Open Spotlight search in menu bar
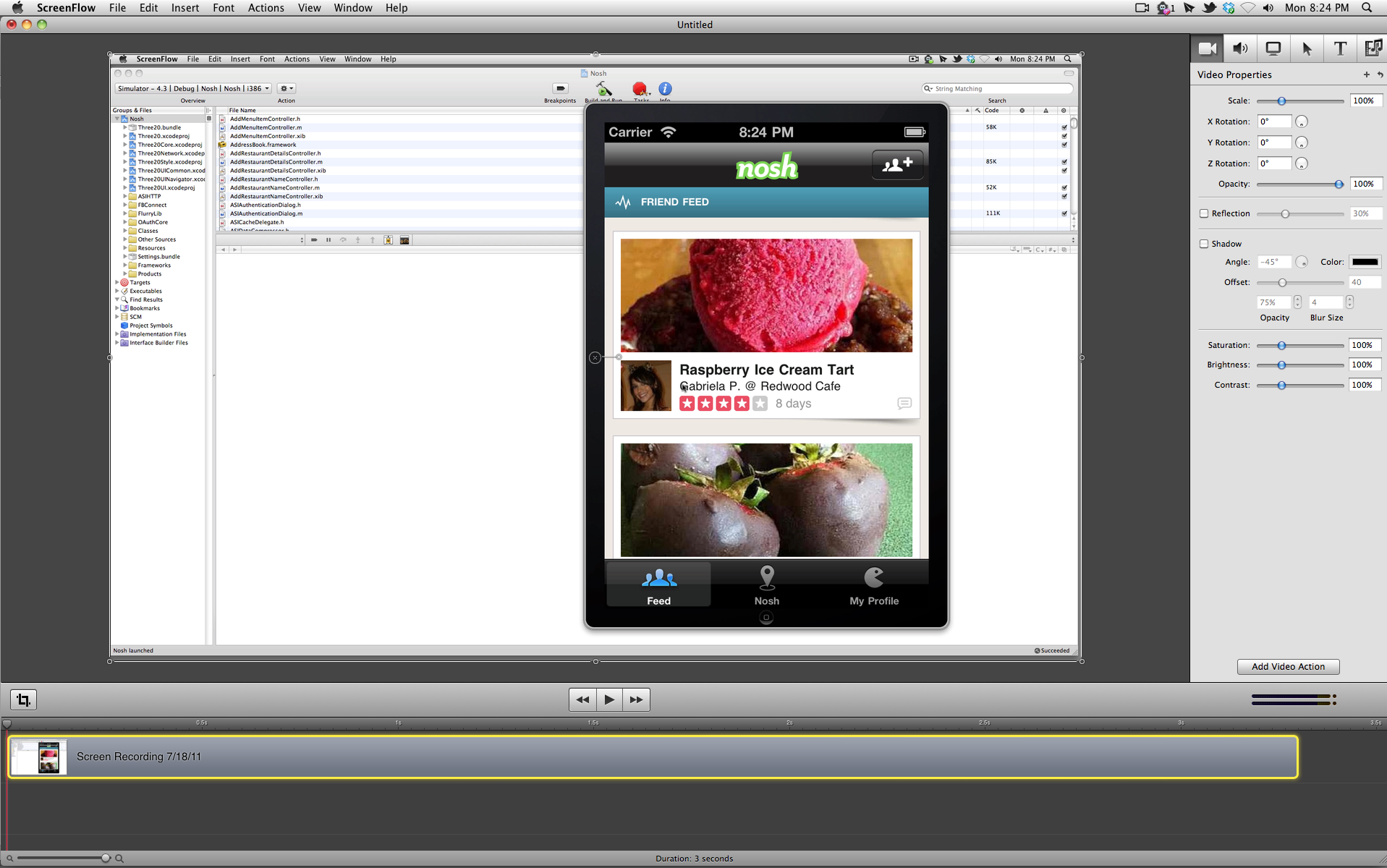 pyautogui.click(x=1367, y=8)
